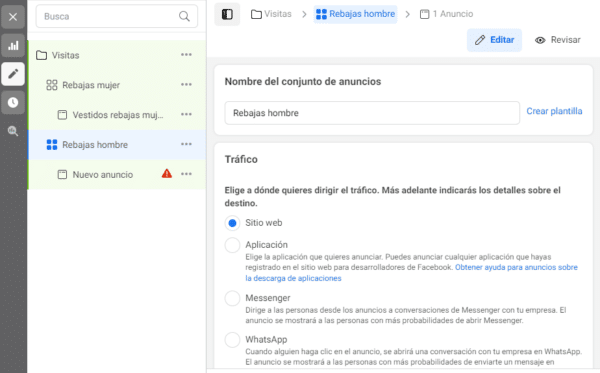Switch to Editar mode
600x373 pixels.
(494, 40)
